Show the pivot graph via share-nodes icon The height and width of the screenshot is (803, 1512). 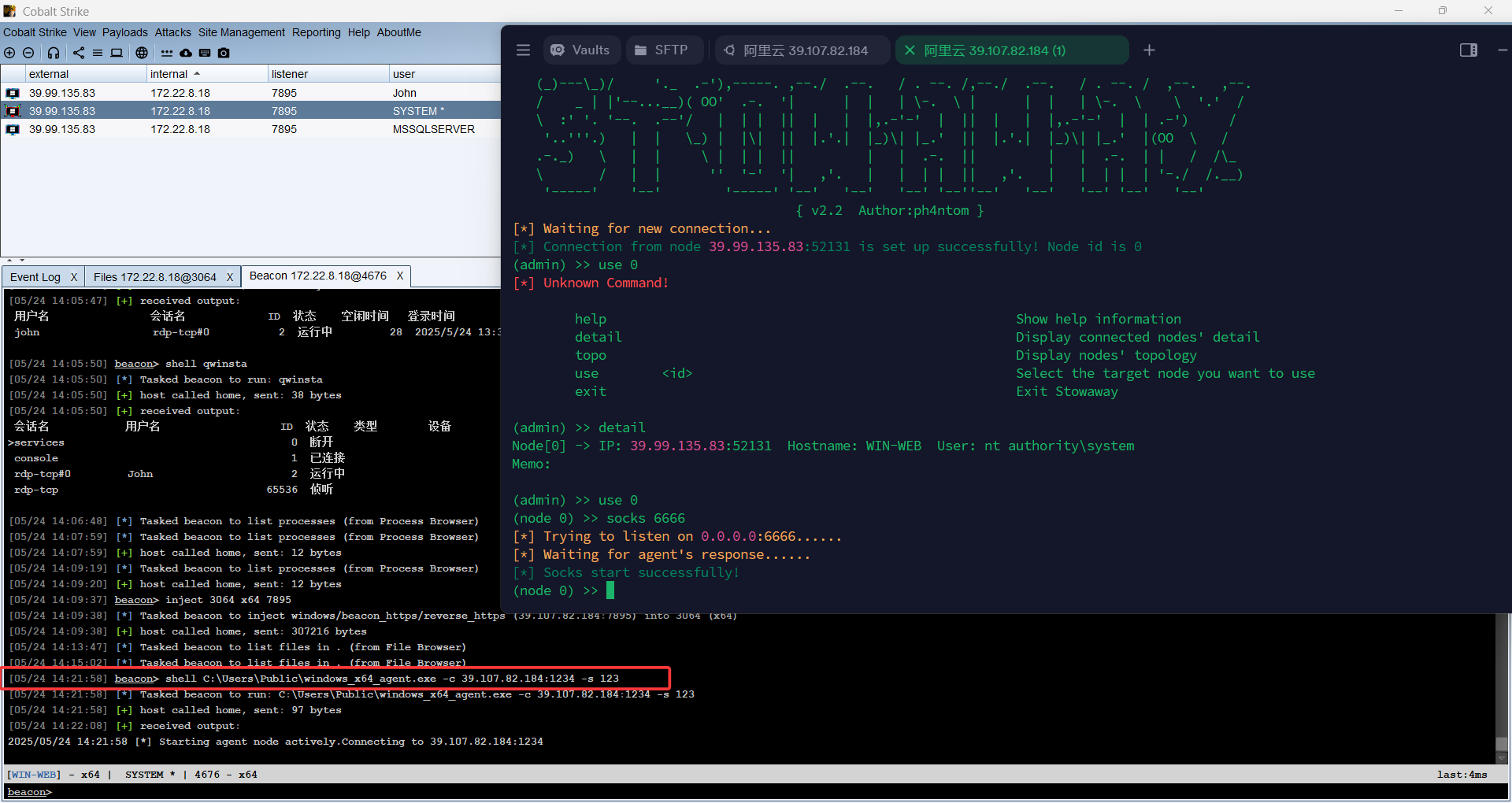pyautogui.click(x=79, y=53)
